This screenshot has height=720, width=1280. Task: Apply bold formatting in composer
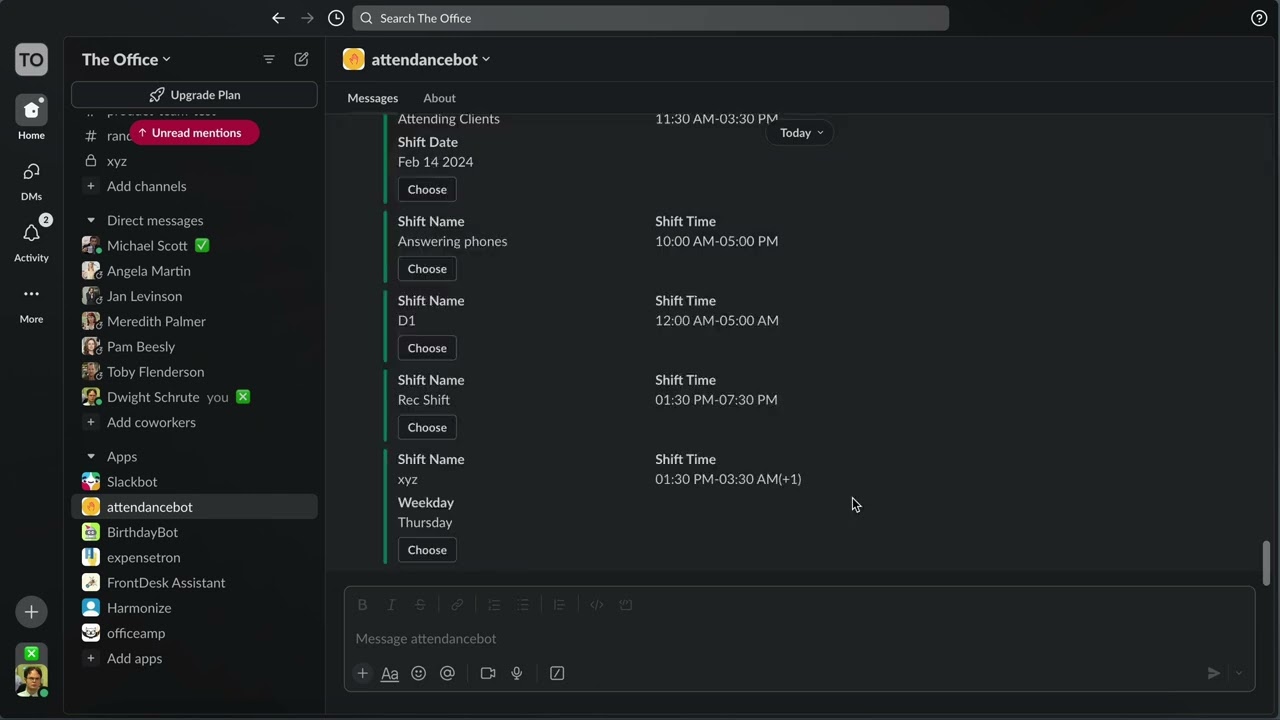click(x=362, y=604)
